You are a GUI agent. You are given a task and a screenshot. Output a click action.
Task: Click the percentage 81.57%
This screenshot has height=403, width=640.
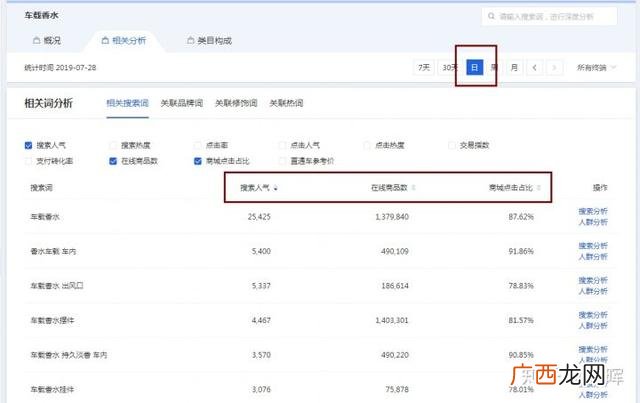(521, 321)
